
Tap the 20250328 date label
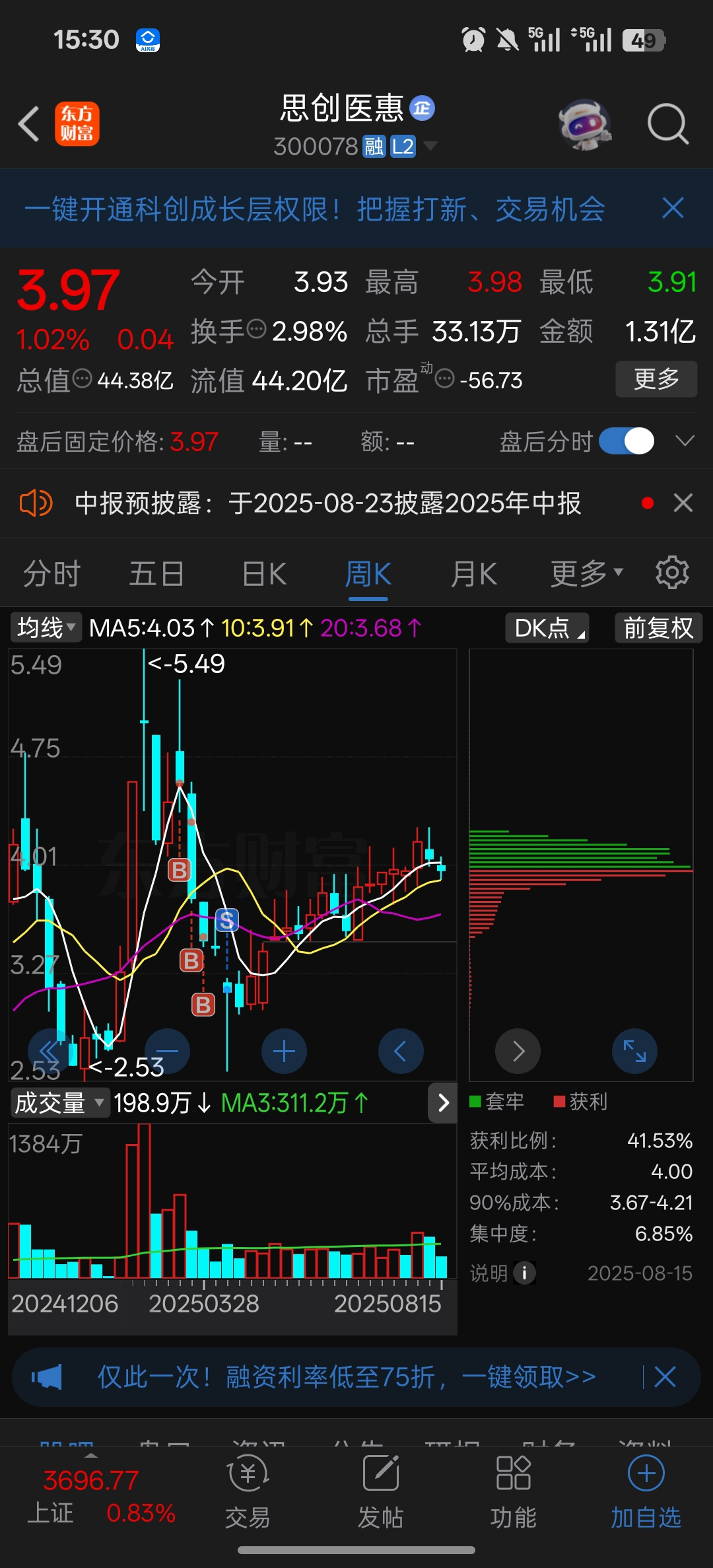pyautogui.click(x=204, y=1303)
